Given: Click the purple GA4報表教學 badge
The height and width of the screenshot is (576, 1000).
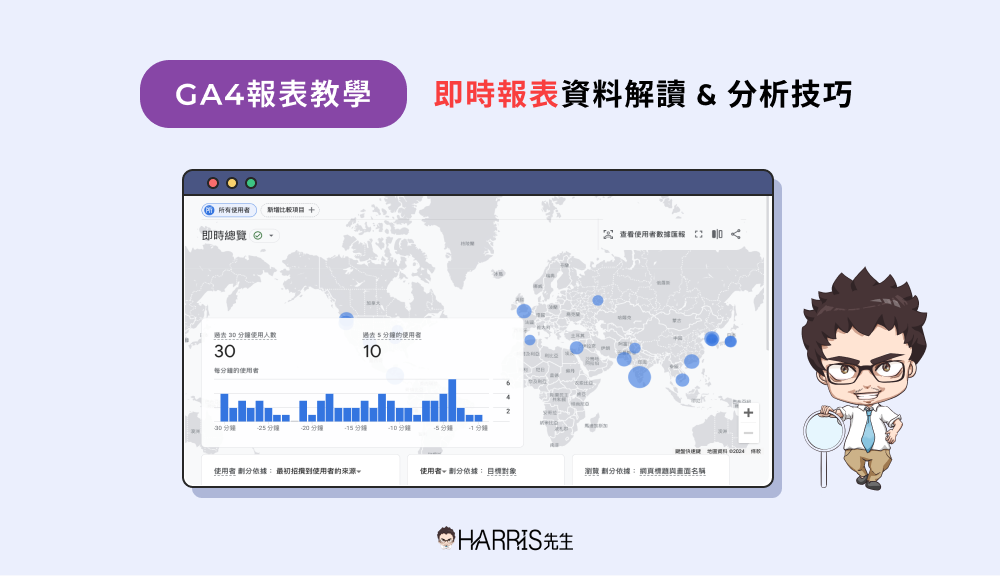Looking at the screenshot, I should tap(273, 94).
